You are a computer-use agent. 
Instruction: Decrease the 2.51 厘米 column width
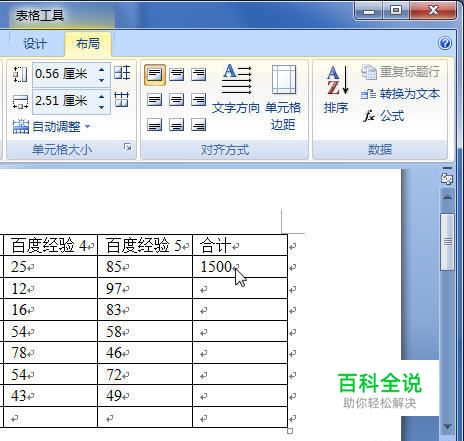coord(102,107)
